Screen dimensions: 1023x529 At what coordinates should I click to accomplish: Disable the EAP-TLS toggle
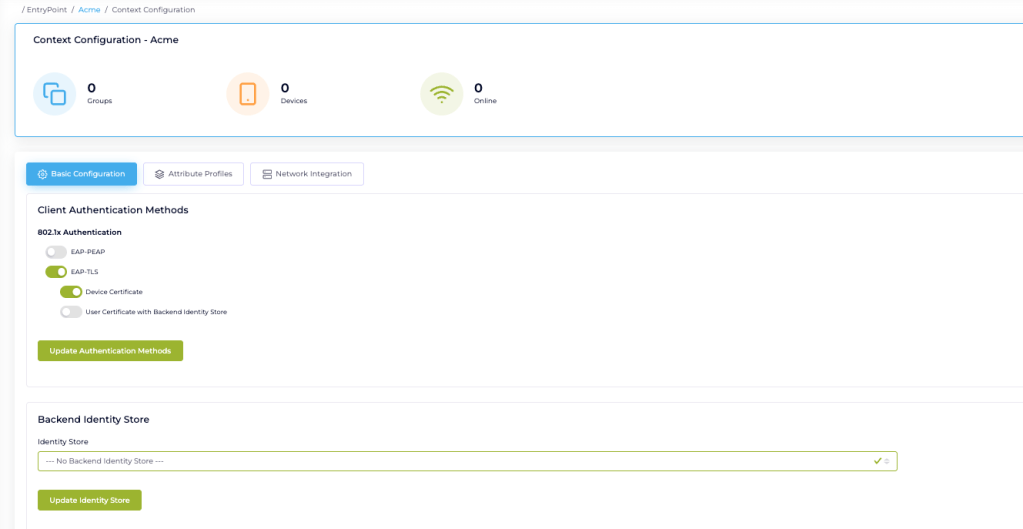(x=56, y=271)
